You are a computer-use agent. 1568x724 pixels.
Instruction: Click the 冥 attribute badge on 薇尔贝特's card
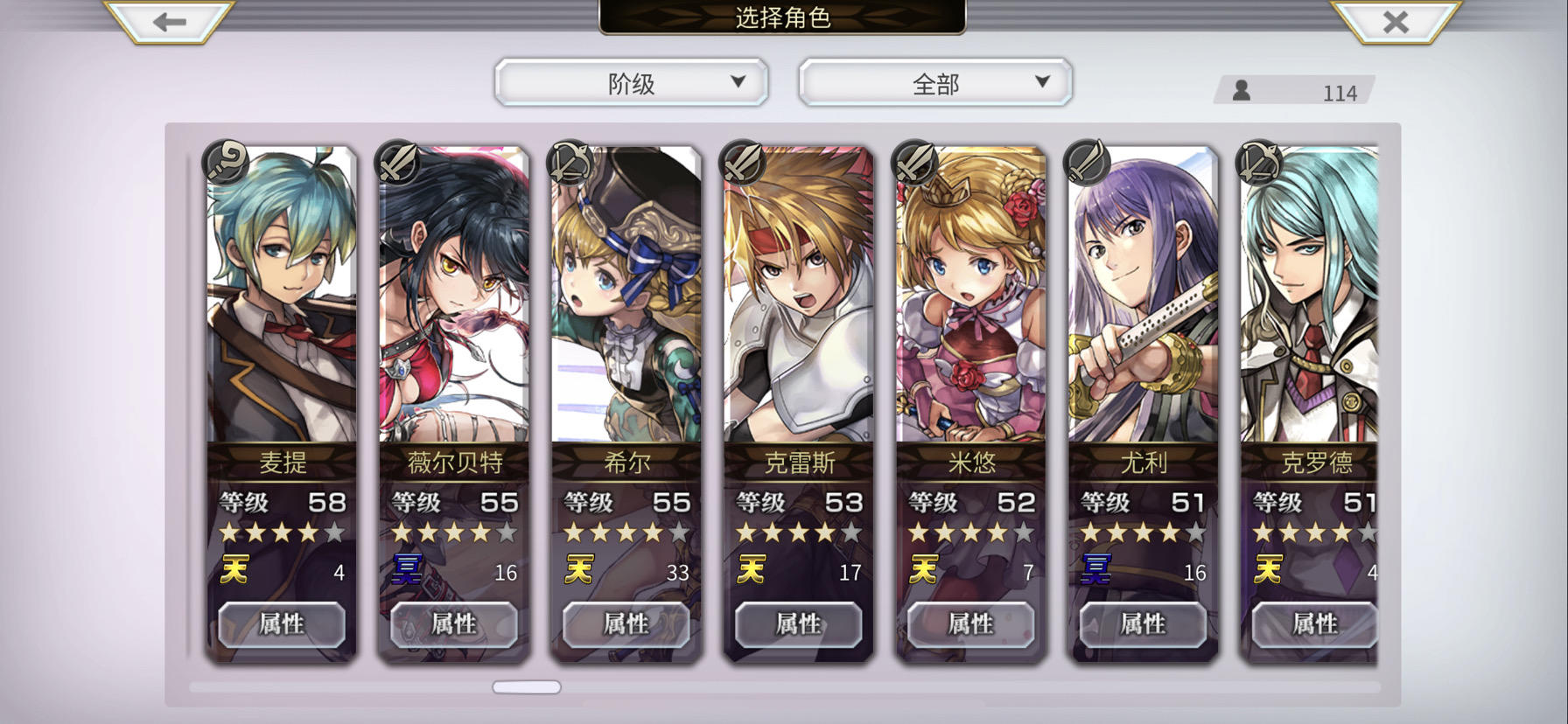[x=407, y=570]
